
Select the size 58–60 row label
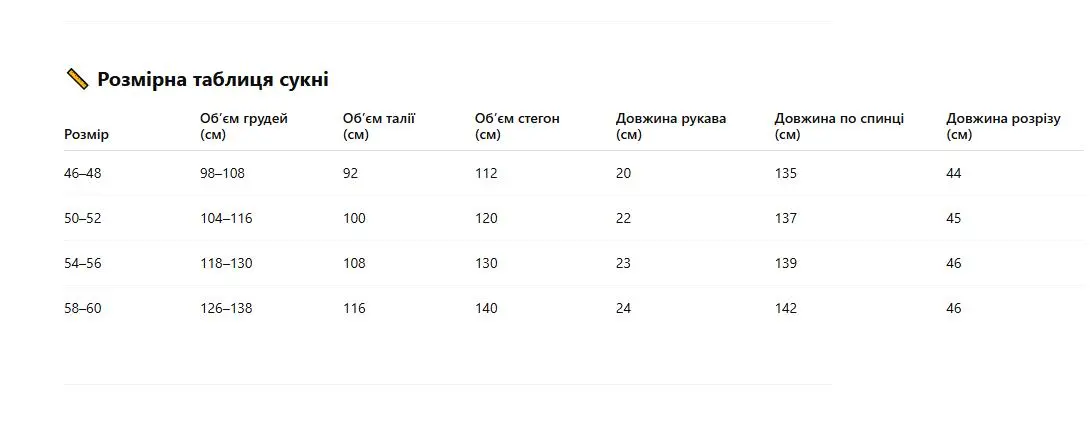point(83,308)
